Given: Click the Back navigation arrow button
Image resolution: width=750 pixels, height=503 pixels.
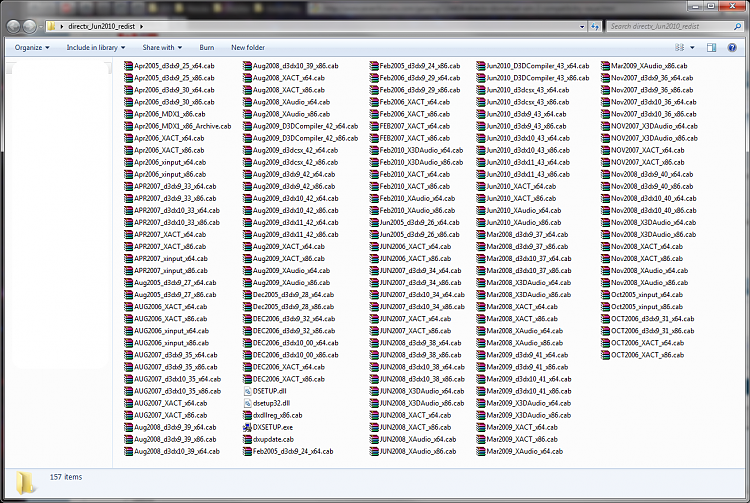Looking at the screenshot, I should tap(13, 26).
